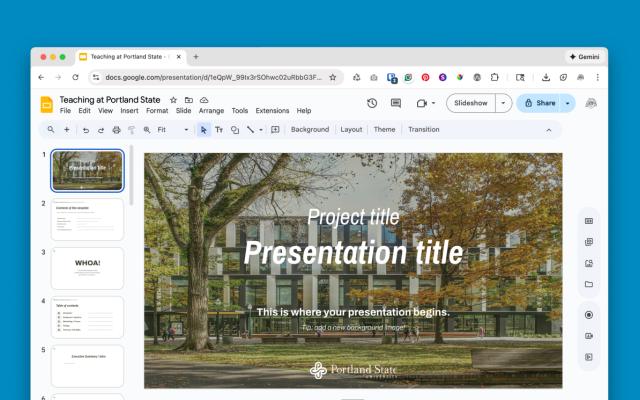
Task: Open version history clock icon
Action: [x=372, y=103]
